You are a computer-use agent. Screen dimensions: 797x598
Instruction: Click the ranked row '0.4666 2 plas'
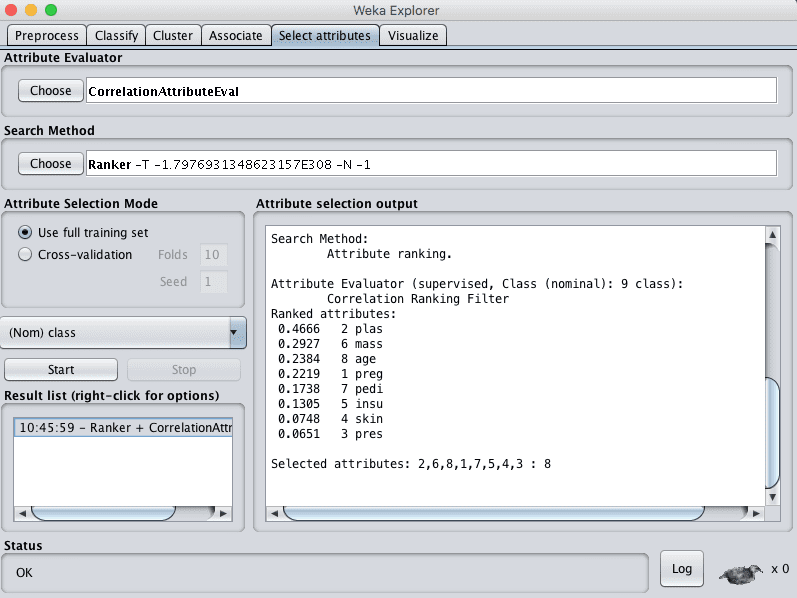tap(330, 329)
